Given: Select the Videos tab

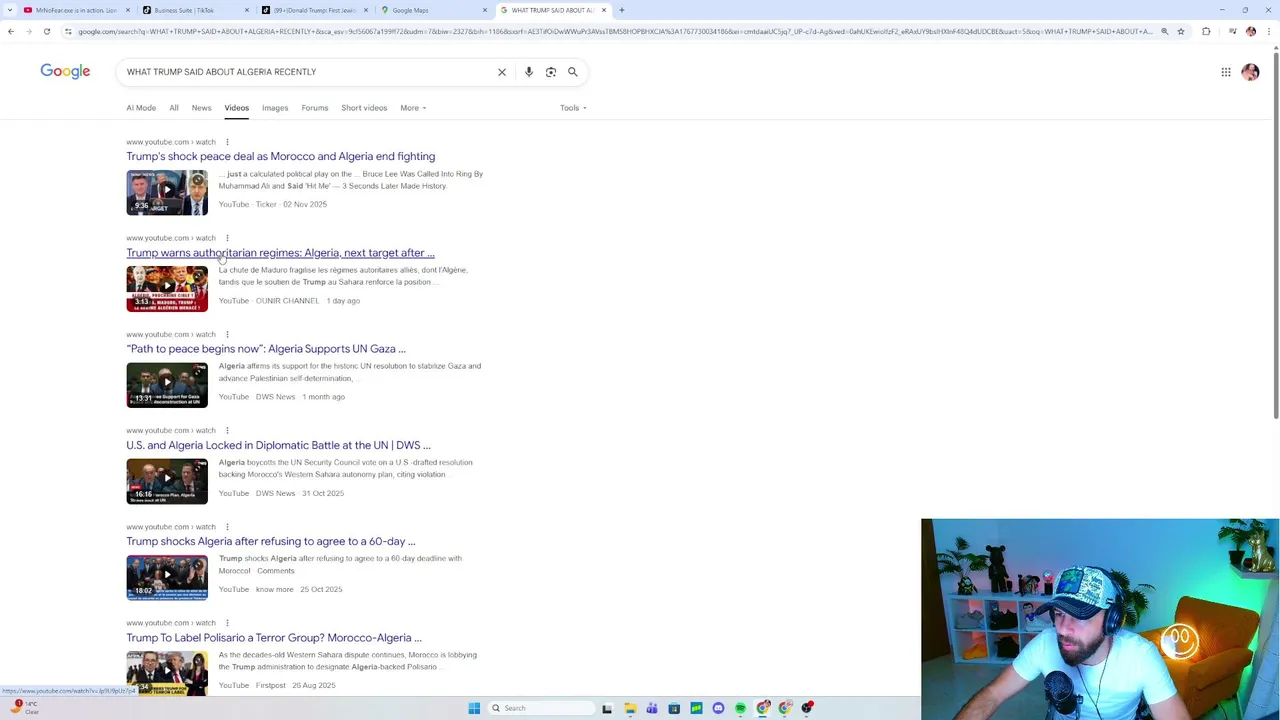Looking at the screenshot, I should 236,108.
